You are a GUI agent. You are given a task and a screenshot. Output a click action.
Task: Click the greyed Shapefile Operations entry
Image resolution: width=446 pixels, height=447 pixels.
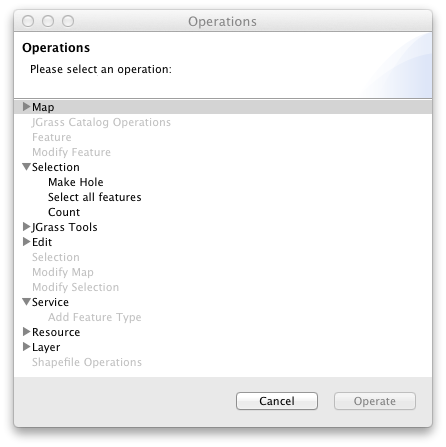(x=87, y=362)
